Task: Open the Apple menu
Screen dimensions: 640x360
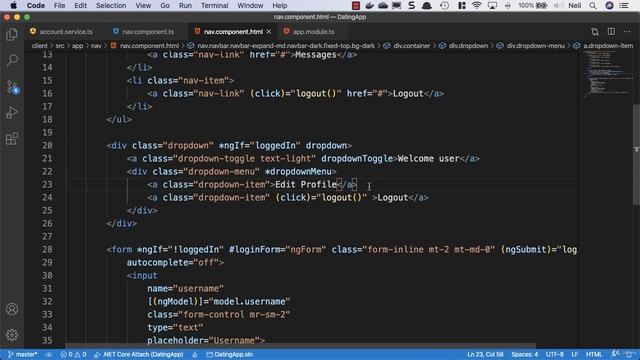Action: (x=13, y=5)
